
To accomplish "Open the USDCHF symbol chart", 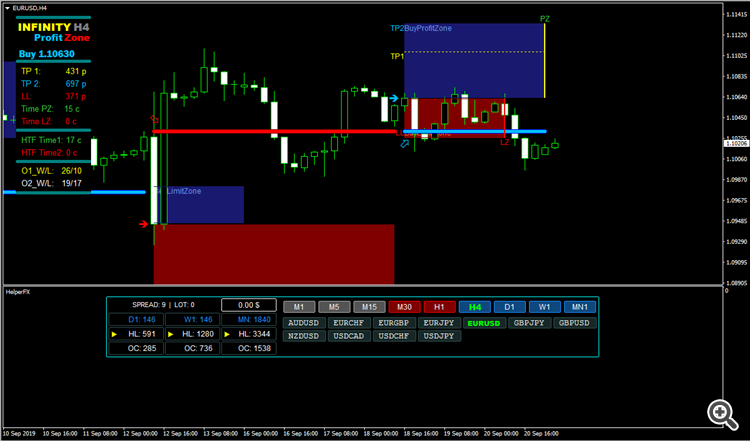I will (394, 336).
